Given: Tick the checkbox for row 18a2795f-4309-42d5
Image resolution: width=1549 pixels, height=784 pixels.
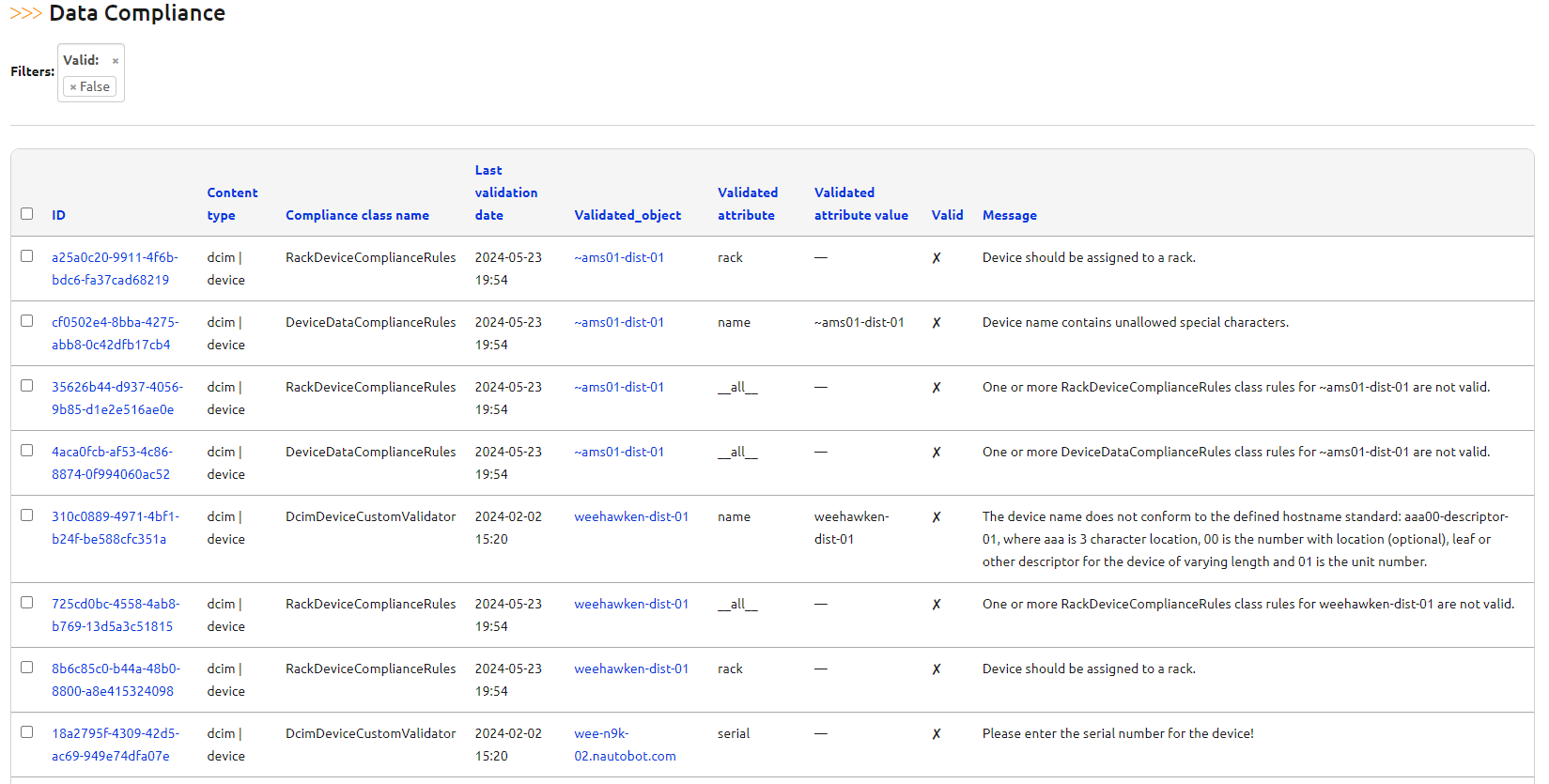Looking at the screenshot, I should 26,732.
